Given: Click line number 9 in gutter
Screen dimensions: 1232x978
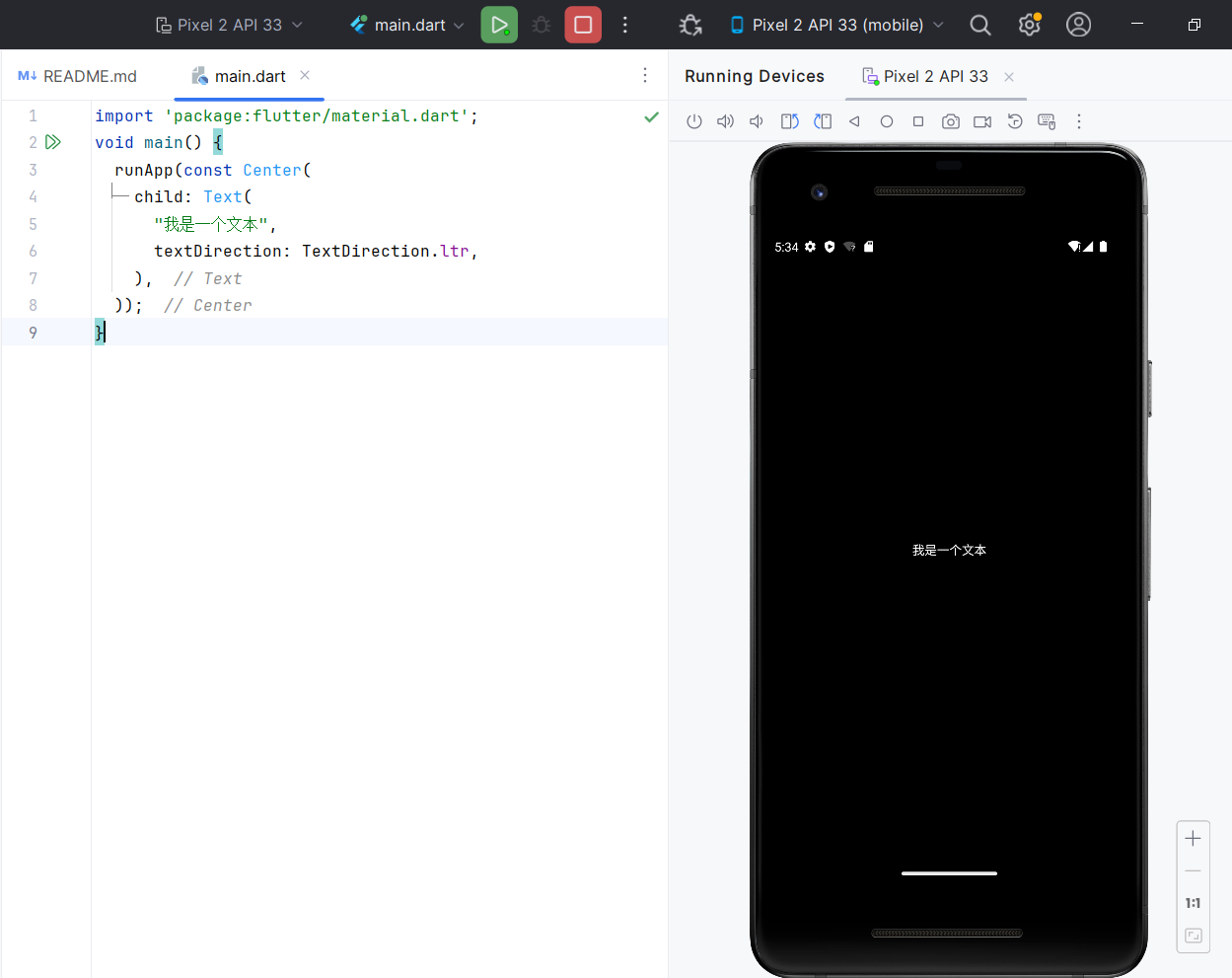Looking at the screenshot, I should click(33, 333).
